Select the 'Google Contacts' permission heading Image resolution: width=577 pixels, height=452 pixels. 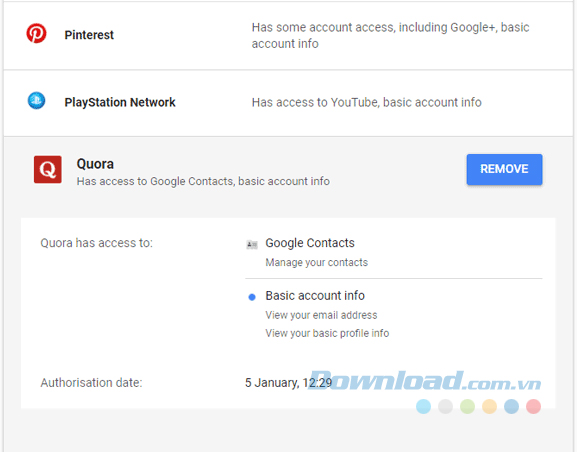point(310,243)
